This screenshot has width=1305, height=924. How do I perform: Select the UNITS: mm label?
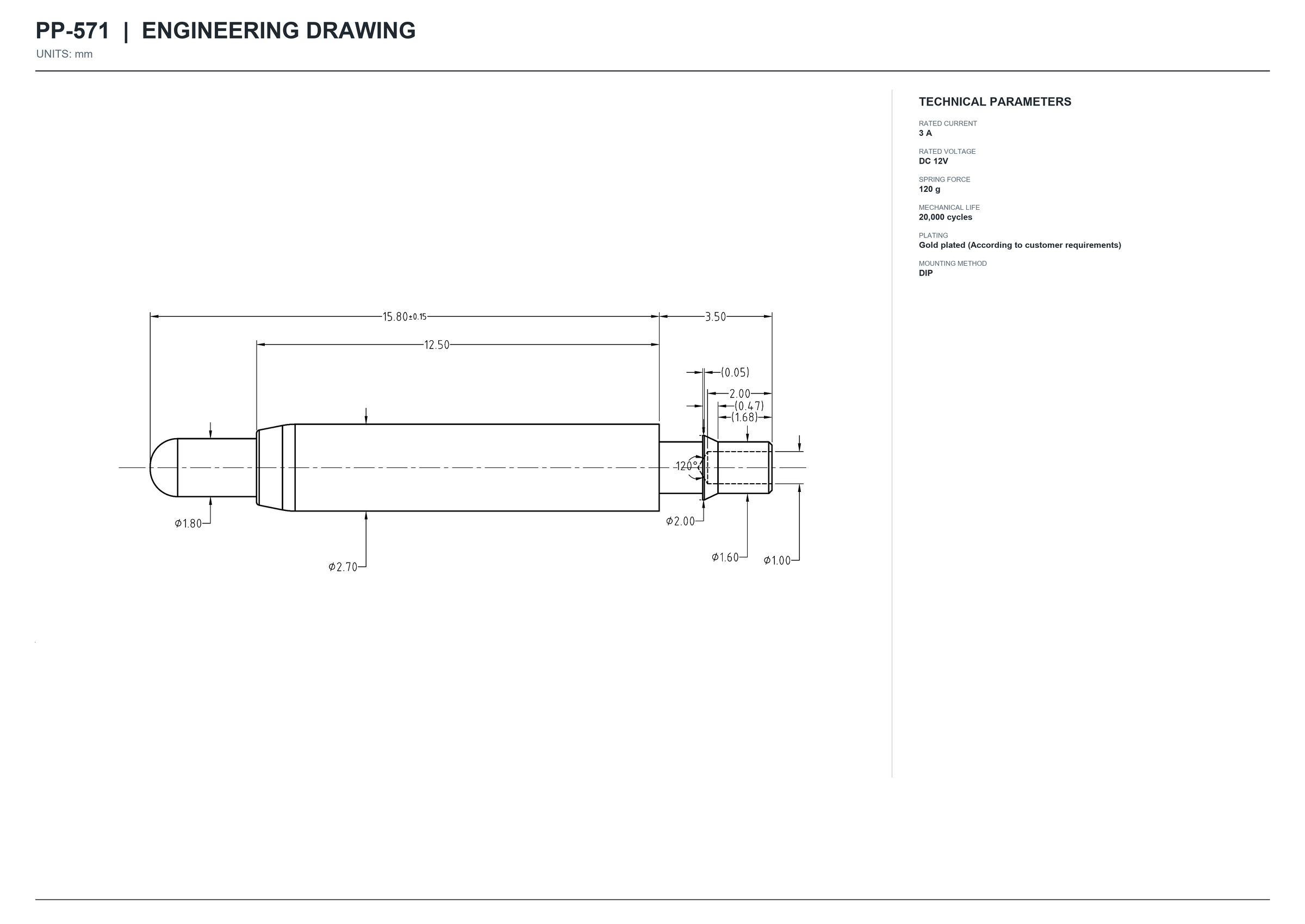pos(64,54)
